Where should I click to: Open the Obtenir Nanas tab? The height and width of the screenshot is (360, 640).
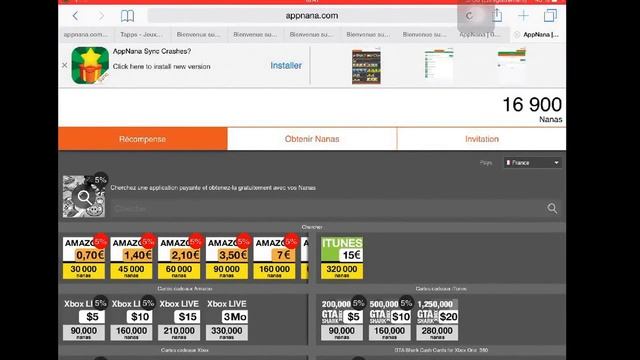pyautogui.click(x=312, y=139)
